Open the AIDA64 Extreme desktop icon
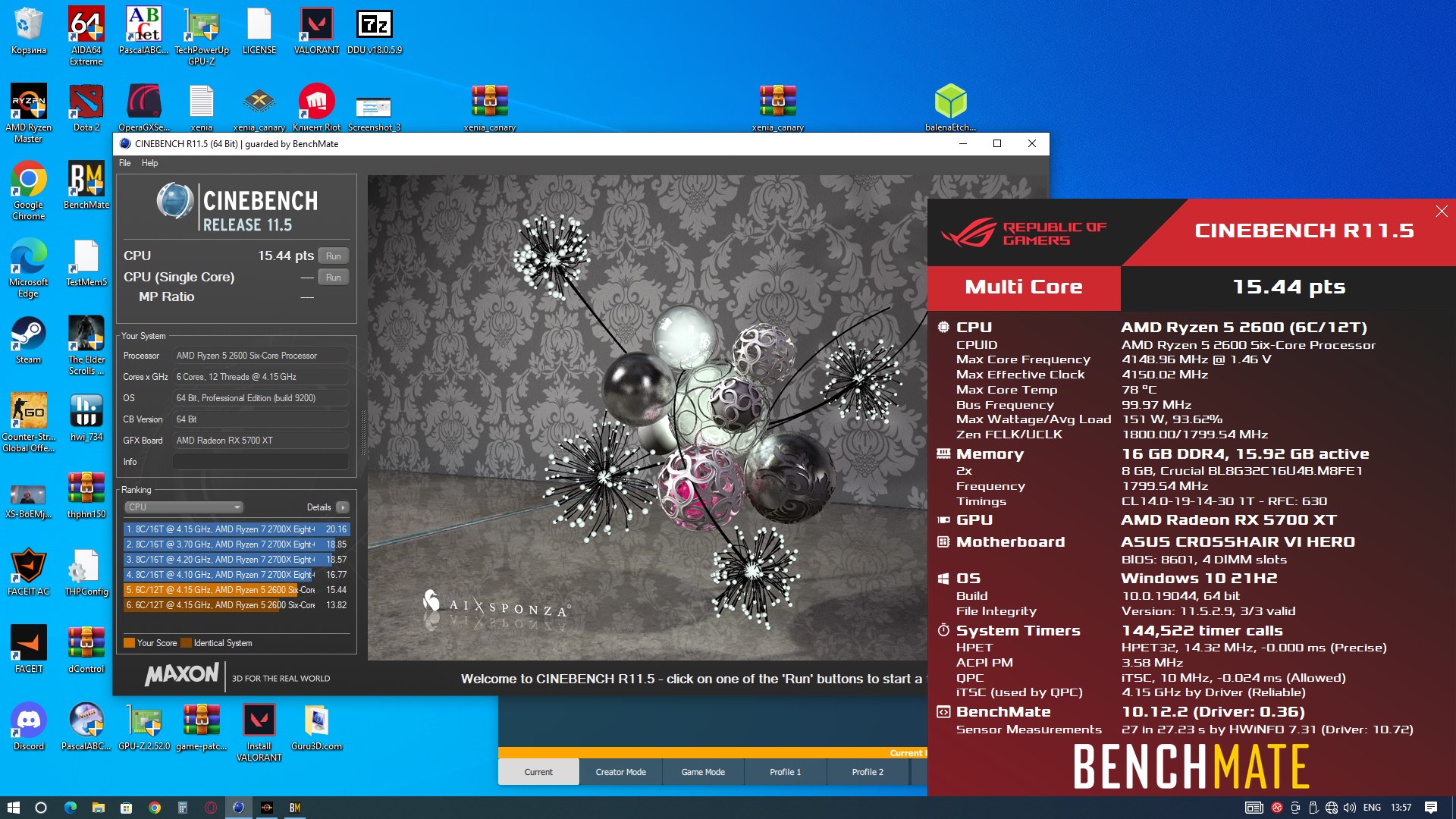 coord(86,34)
